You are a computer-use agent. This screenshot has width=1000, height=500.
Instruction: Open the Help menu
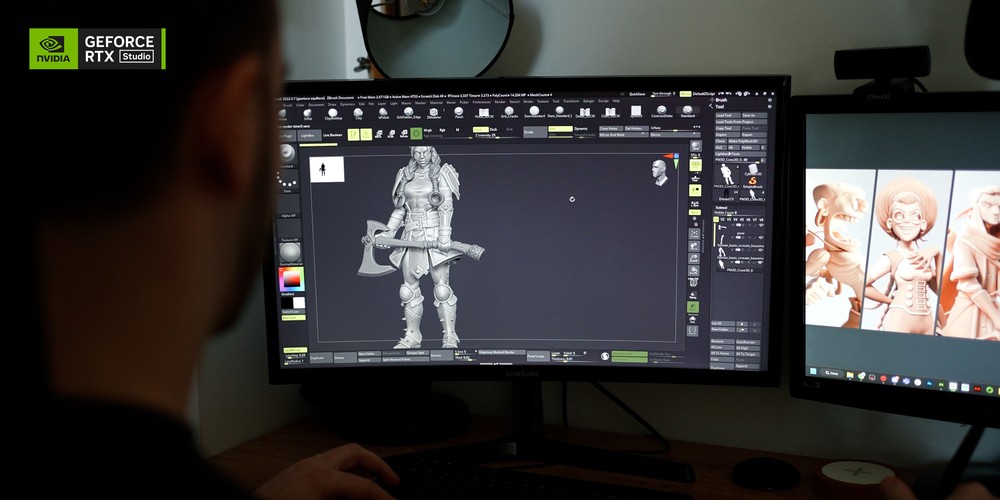click(616, 101)
